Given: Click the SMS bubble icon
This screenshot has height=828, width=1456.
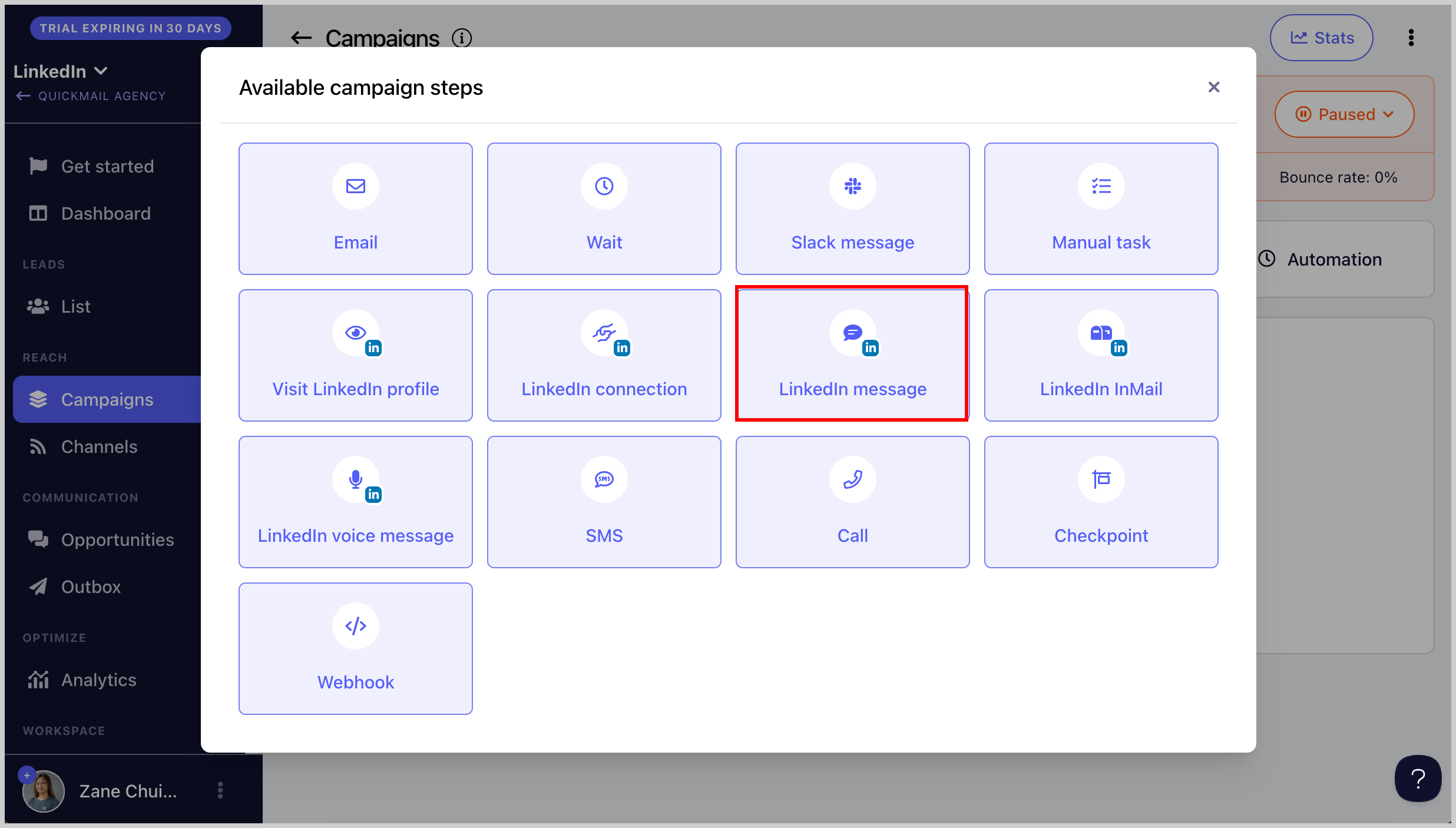Looking at the screenshot, I should click(x=604, y=479).
